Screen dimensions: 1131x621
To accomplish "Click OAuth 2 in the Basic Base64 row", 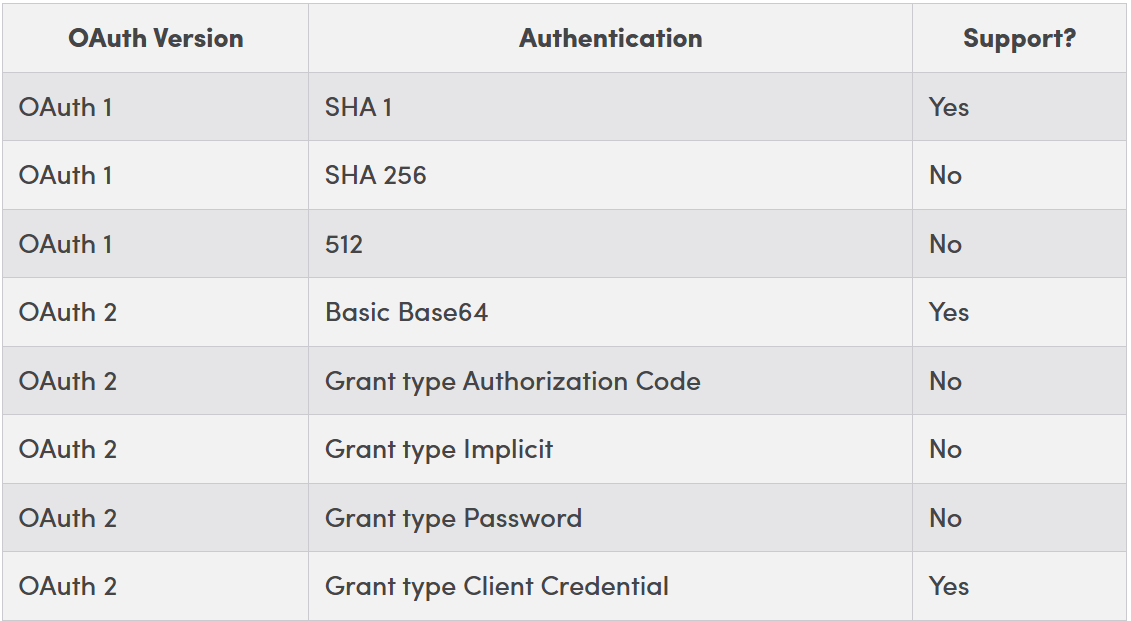I will coord(67,312).
